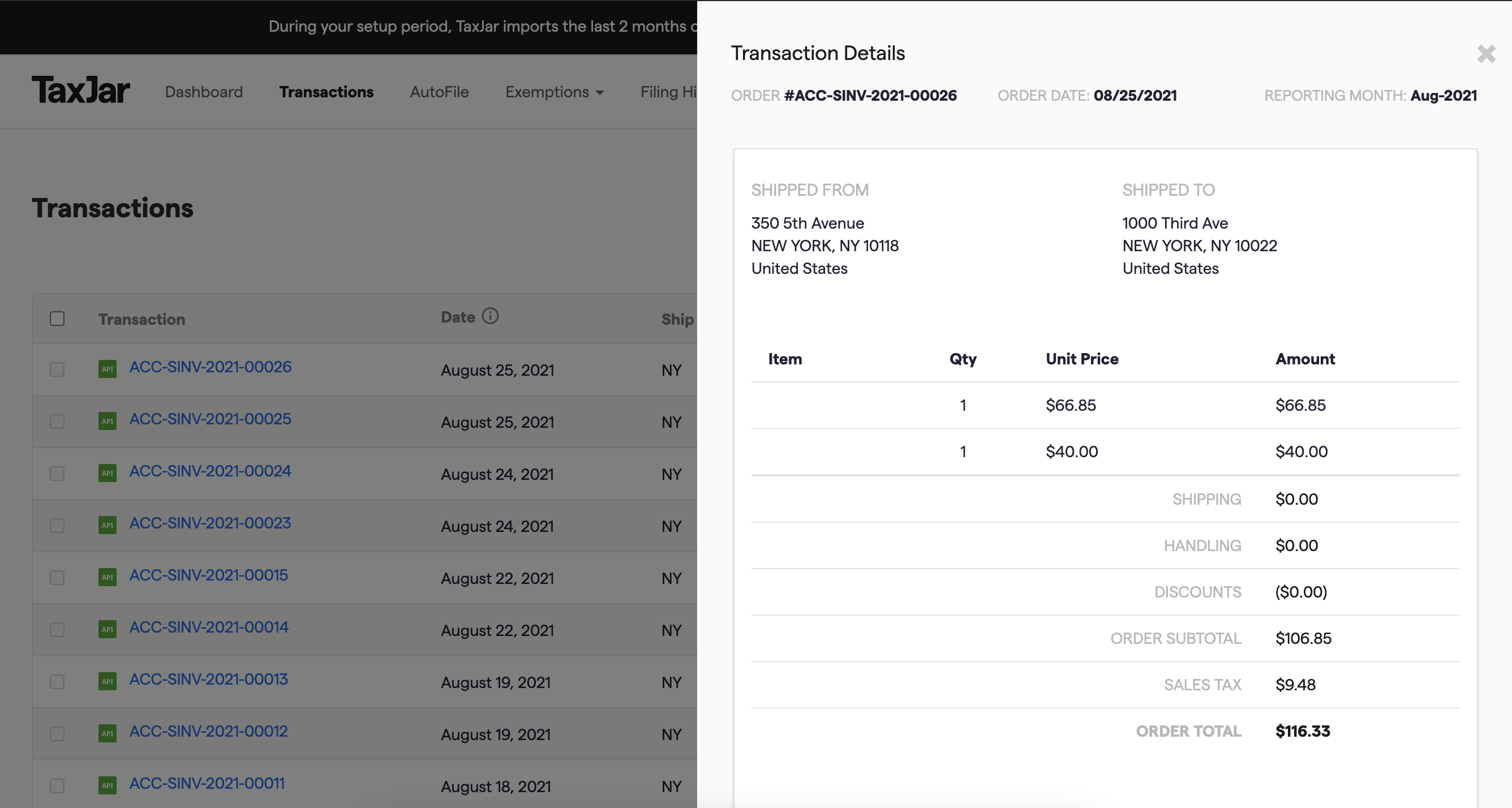Open the Dashboard nav item
This screenshot has height=808, width=1512.
pyautogui.click(x=204, y=92)
